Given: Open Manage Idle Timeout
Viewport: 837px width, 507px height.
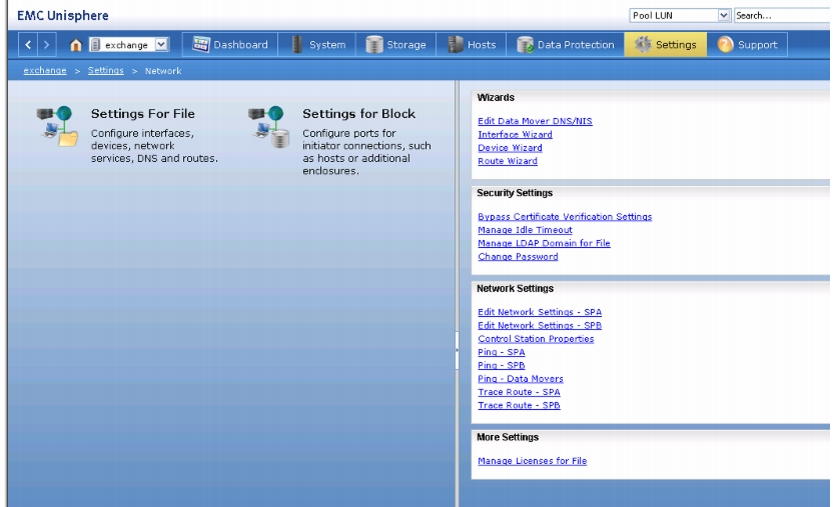Looking at the screenshot, I should [x=525, y=230].
